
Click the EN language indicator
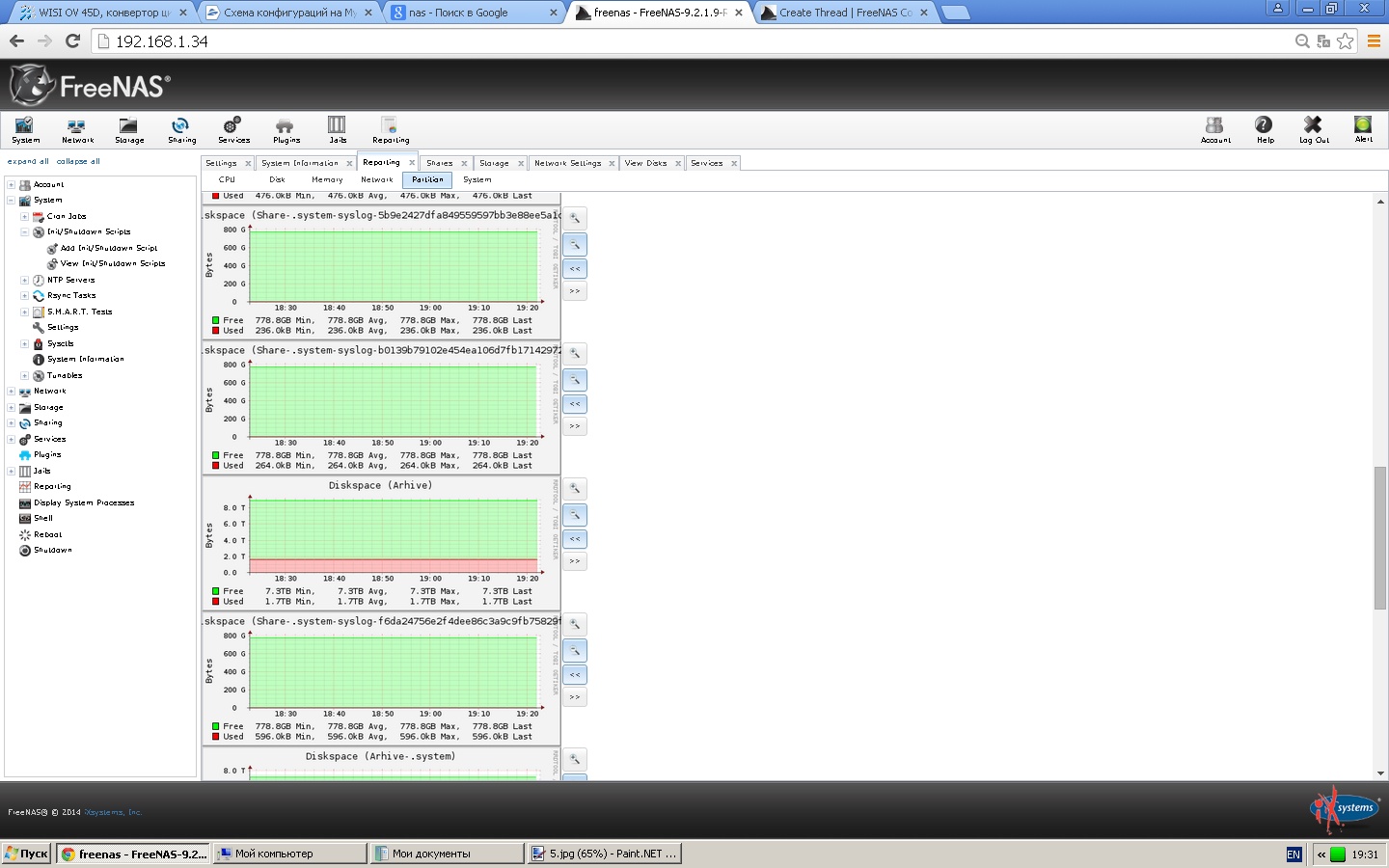click(1294, 854)
